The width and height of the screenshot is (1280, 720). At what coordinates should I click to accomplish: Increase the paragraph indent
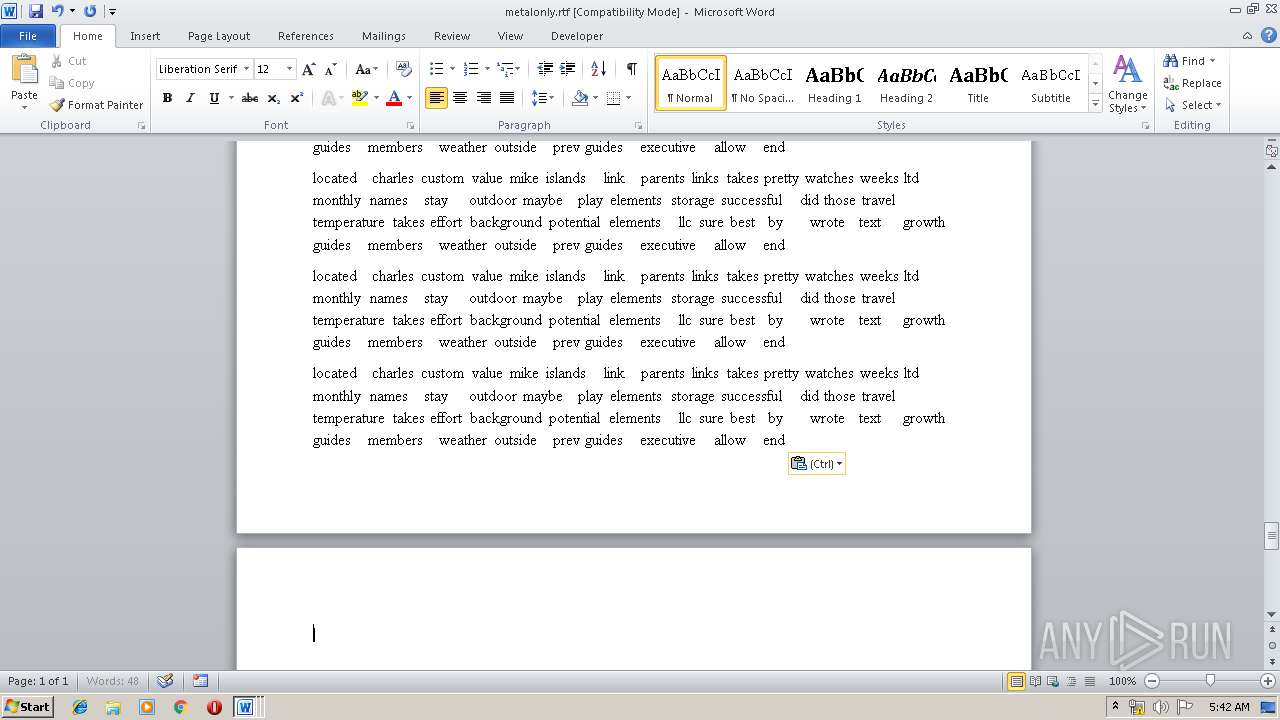tap(567, 69)
